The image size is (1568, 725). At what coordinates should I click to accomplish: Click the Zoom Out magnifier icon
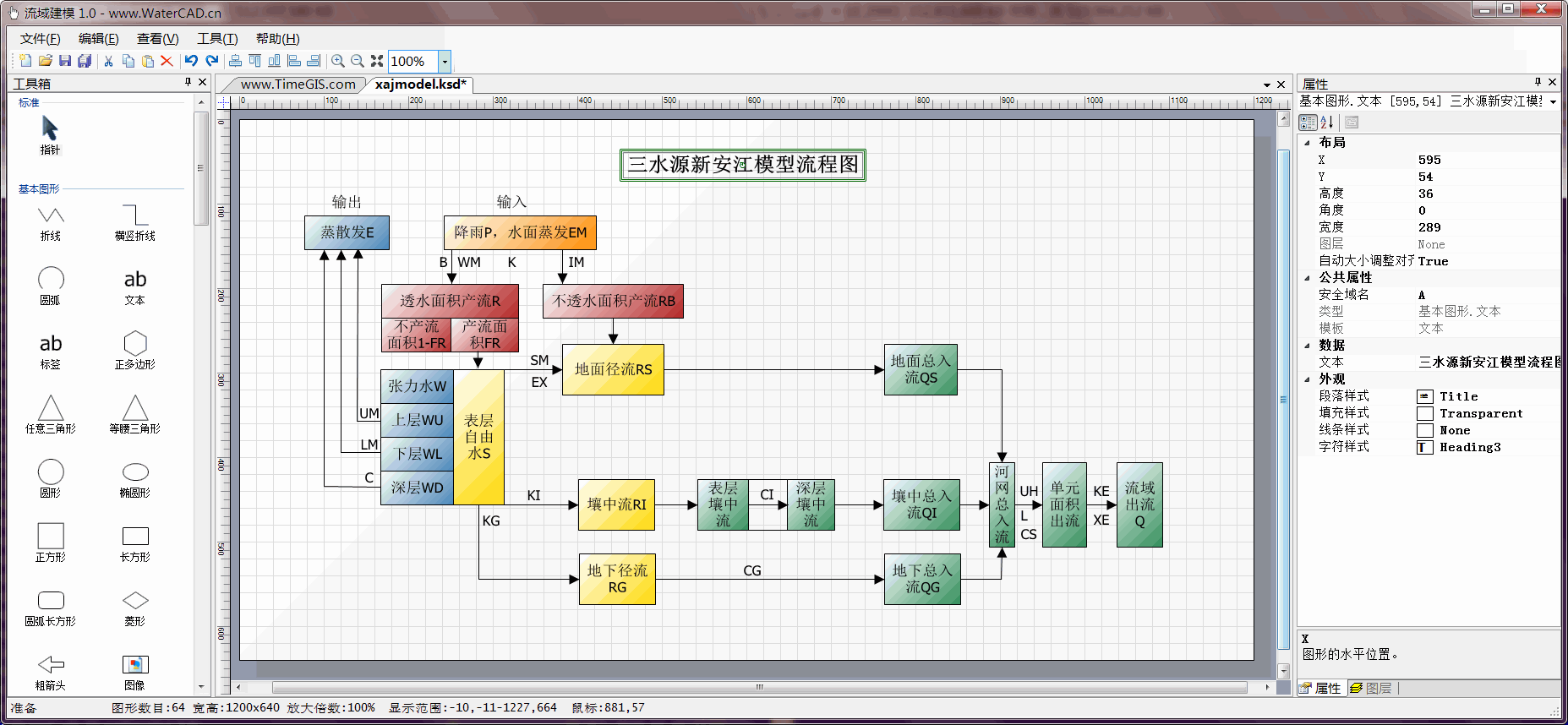[358, 61]
